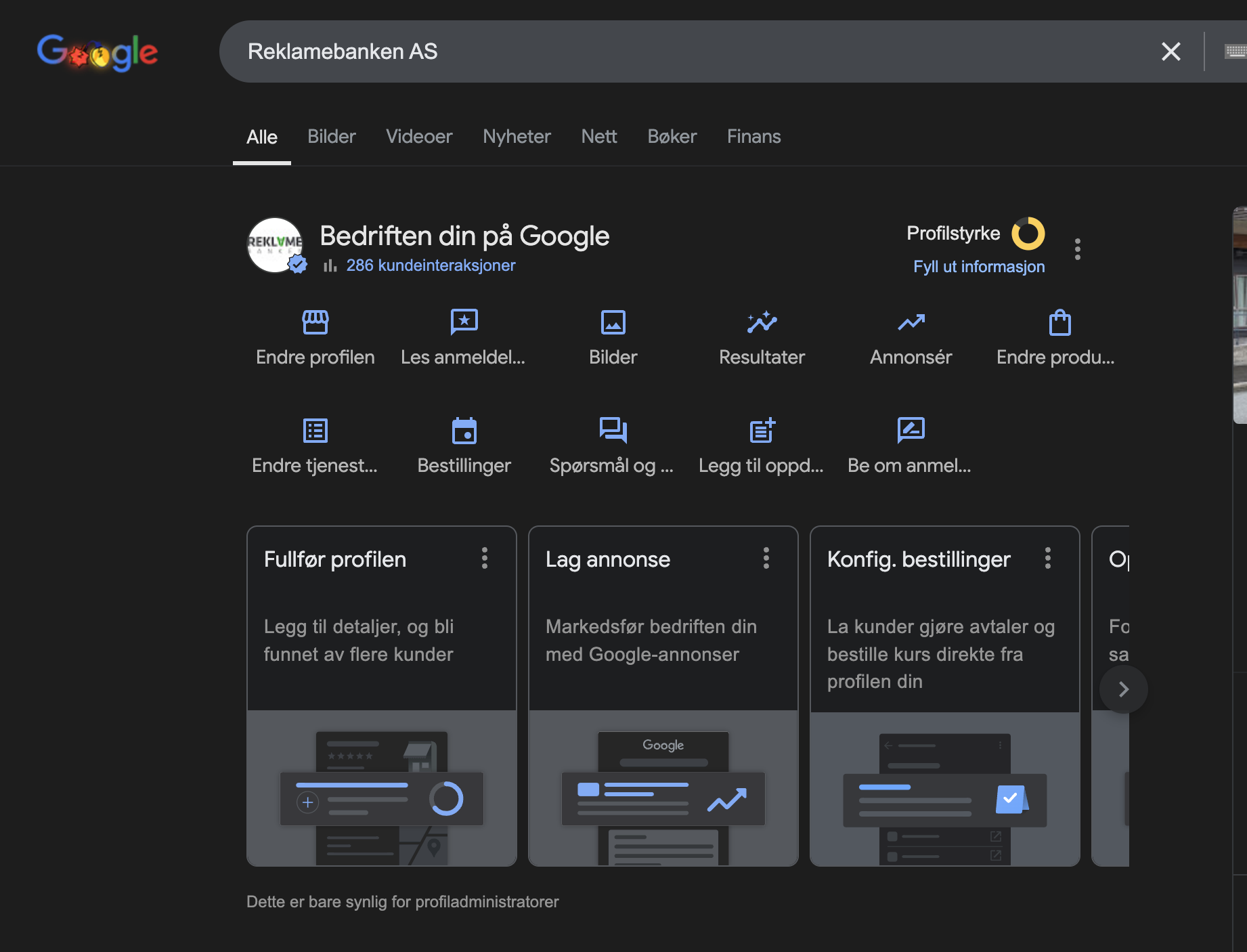Switch to the Nyheter tab
1247x952 pixels.
click(x=517, y=137)
